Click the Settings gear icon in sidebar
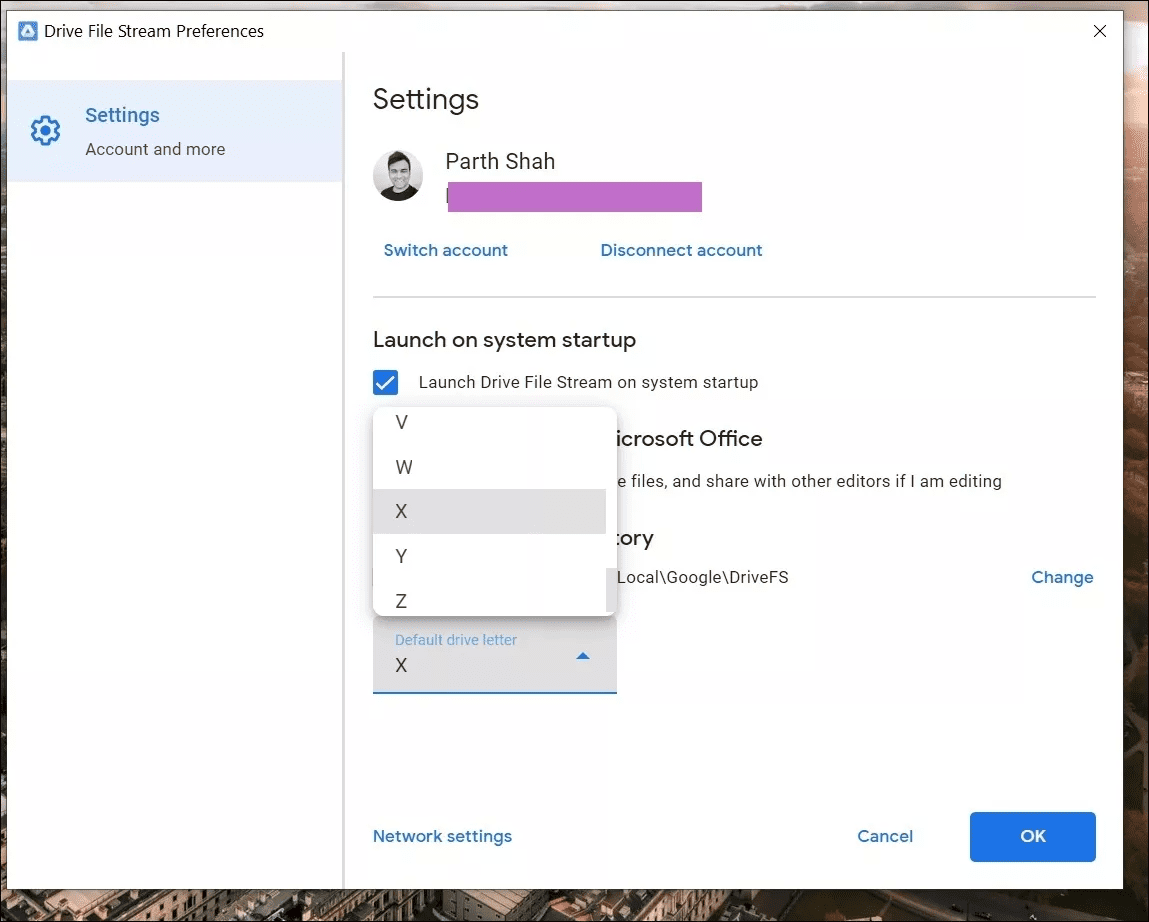 (x=45, y=131)
